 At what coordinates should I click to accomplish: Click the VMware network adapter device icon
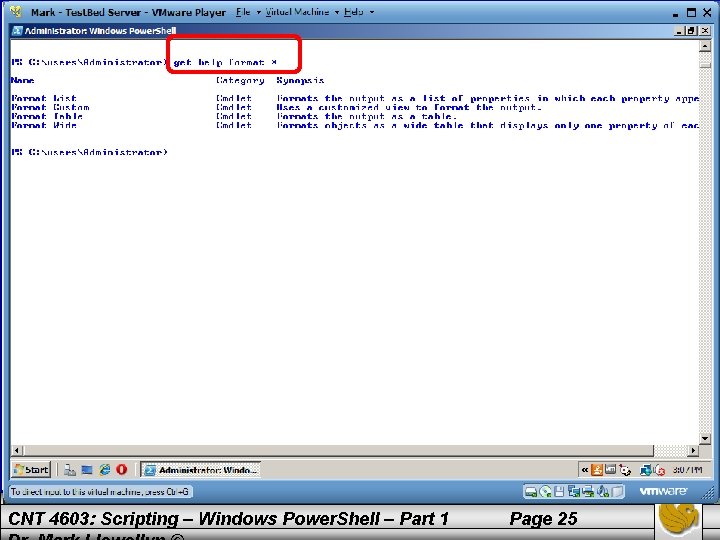[574, 492]
